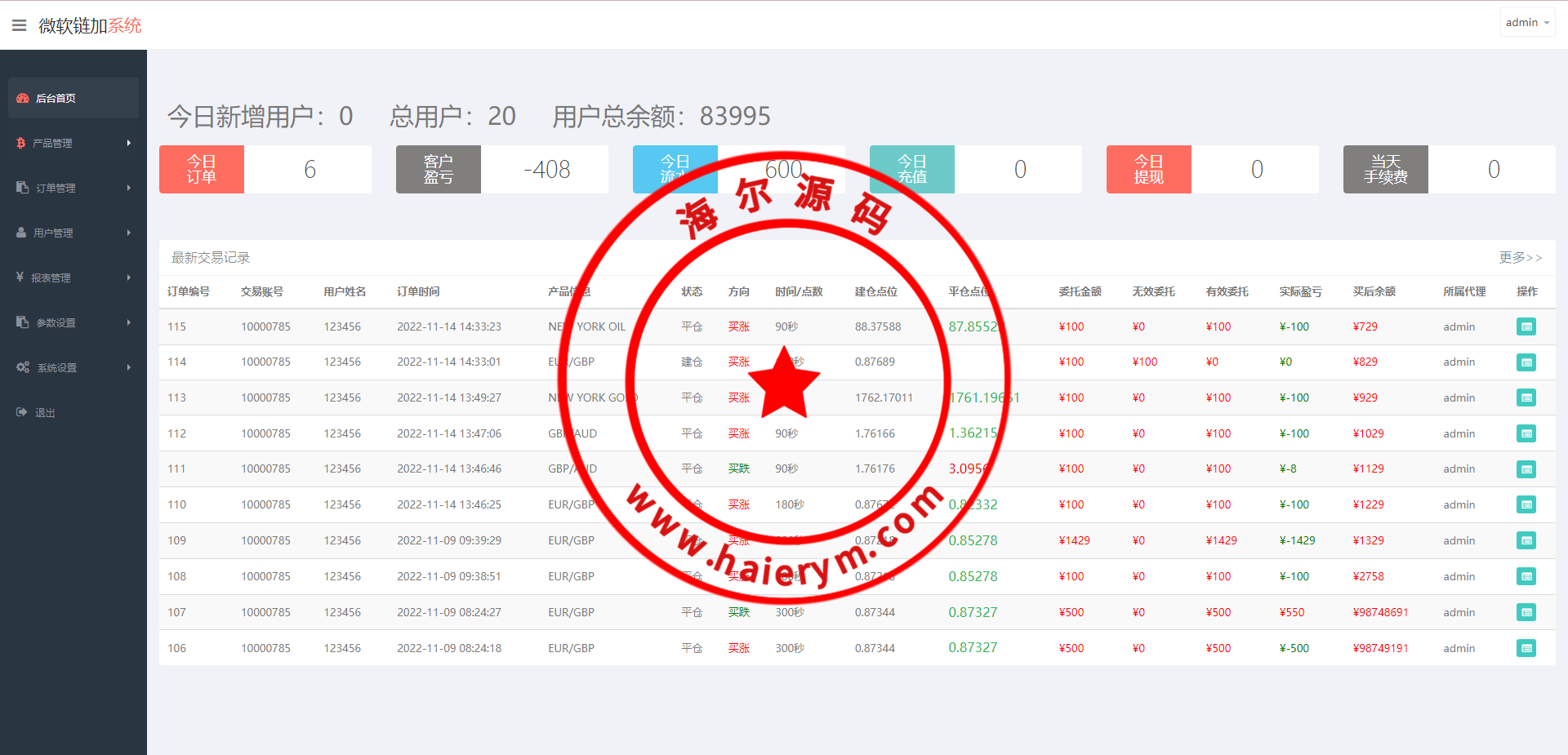This screenshot has height=755, width=1568.
Task: Select 订单管理 in the sidebar
Action: [56, 188]
